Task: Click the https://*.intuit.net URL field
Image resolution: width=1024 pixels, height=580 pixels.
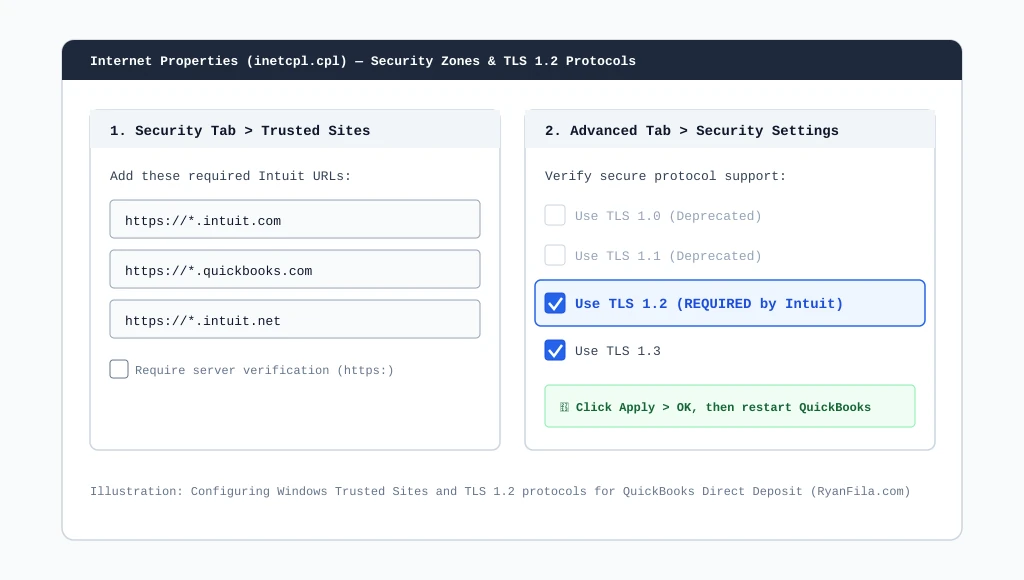Action: pos(295,319)
